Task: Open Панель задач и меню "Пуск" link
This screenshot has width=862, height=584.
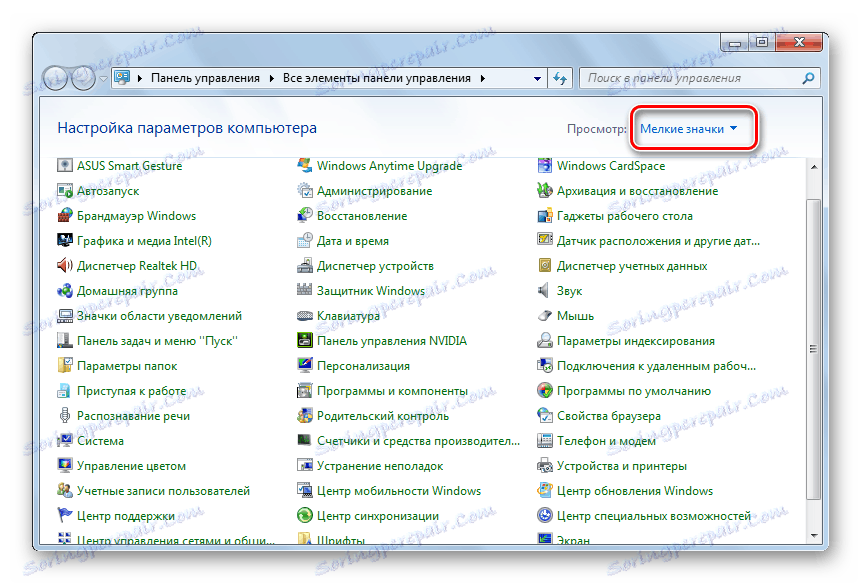Action: (157, 341)
